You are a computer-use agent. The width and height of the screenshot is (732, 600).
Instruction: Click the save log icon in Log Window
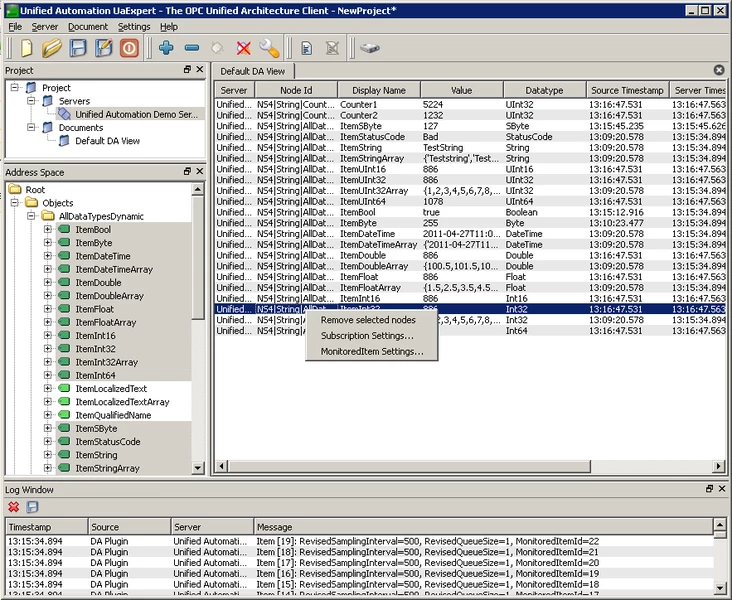pos(32,507)
